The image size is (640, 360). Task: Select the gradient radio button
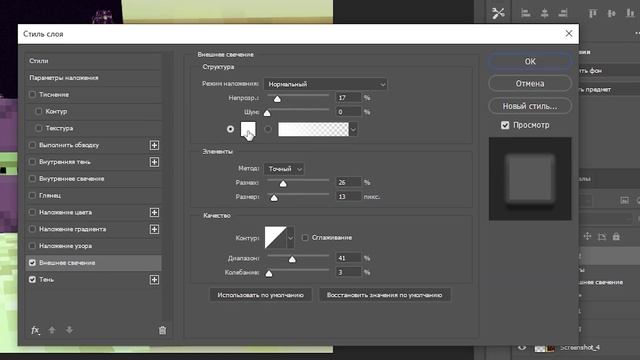tap(268, 129)
